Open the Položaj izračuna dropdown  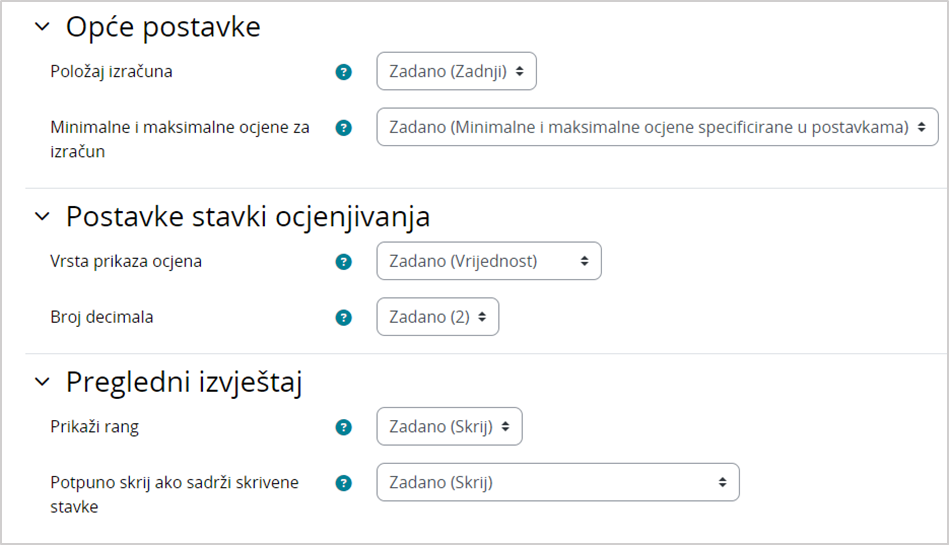click(456, 72)
